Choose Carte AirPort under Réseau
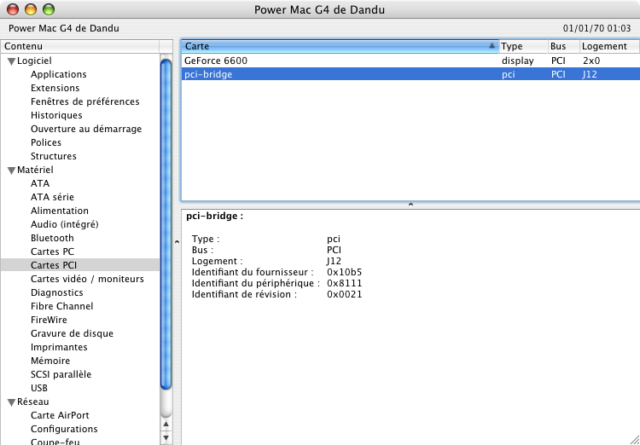This screenshot has width=640, height=445. click(59, 416)
